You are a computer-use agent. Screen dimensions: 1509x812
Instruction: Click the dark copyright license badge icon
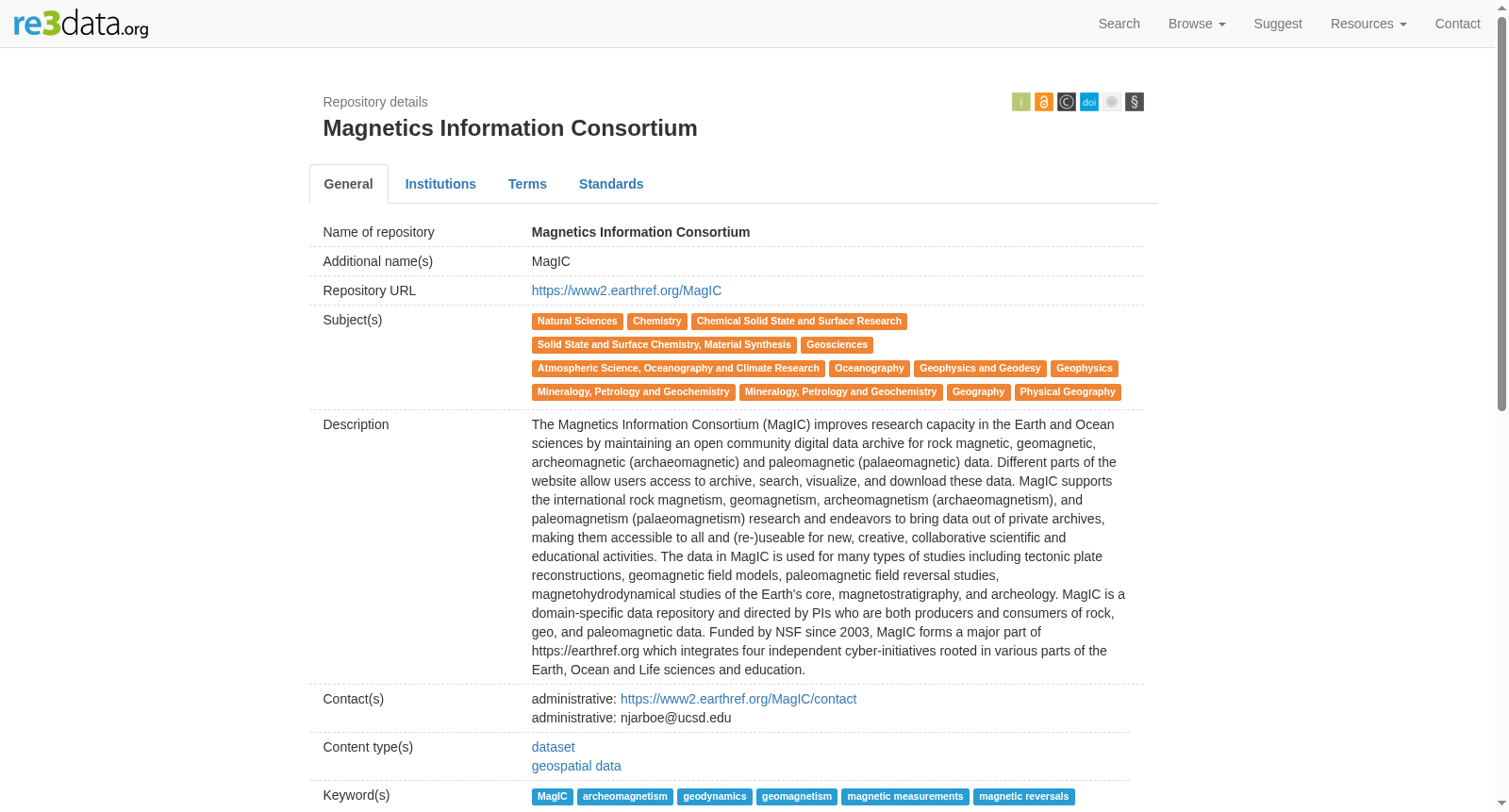coord(1066,102)
